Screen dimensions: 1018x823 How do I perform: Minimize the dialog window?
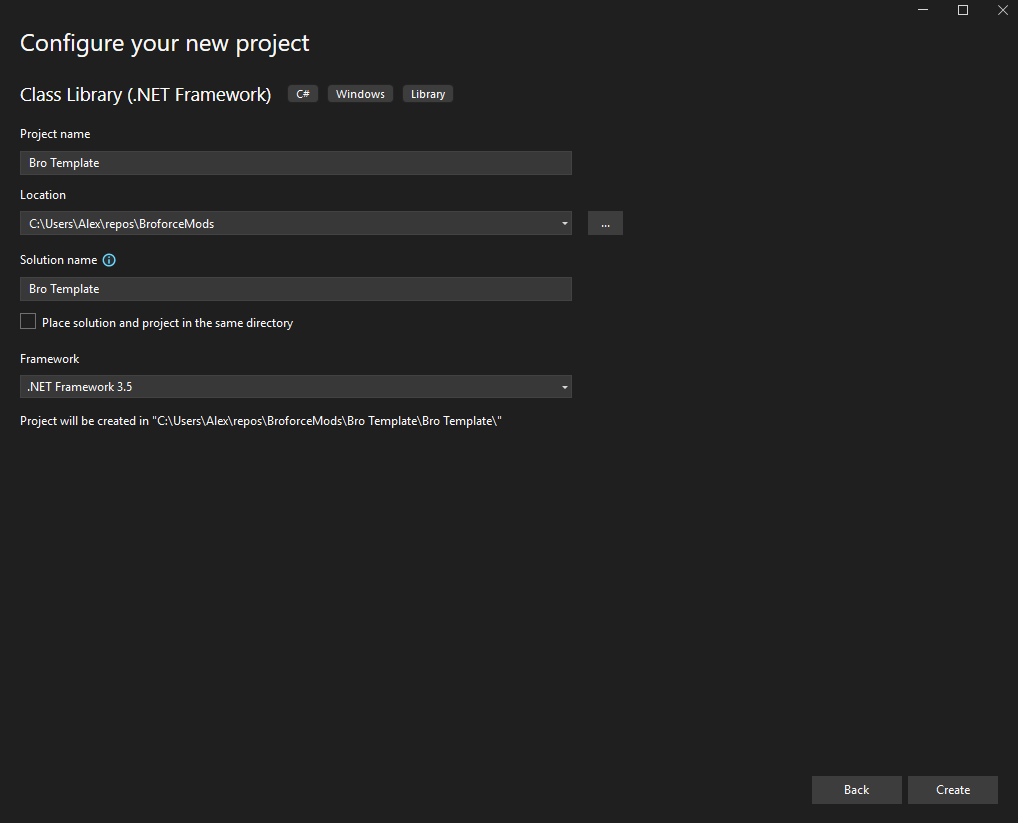[923, 10]
